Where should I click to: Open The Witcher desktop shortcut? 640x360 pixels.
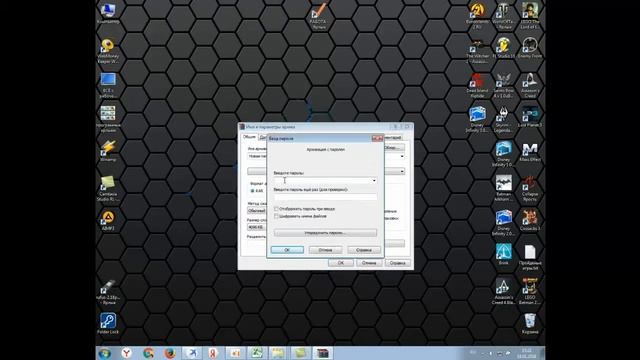coord(477,51)
